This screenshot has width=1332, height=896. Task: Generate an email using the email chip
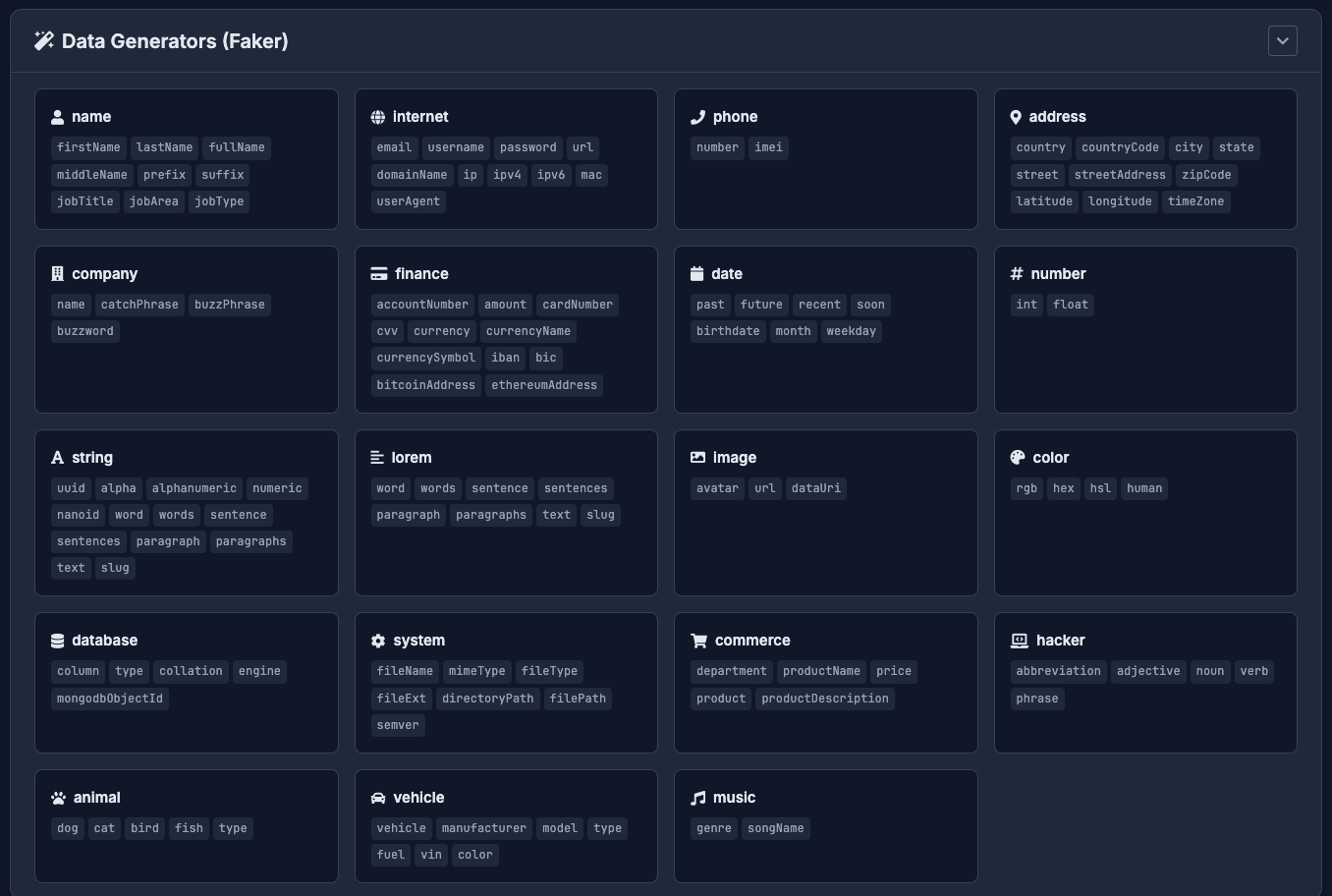point(394,147)
